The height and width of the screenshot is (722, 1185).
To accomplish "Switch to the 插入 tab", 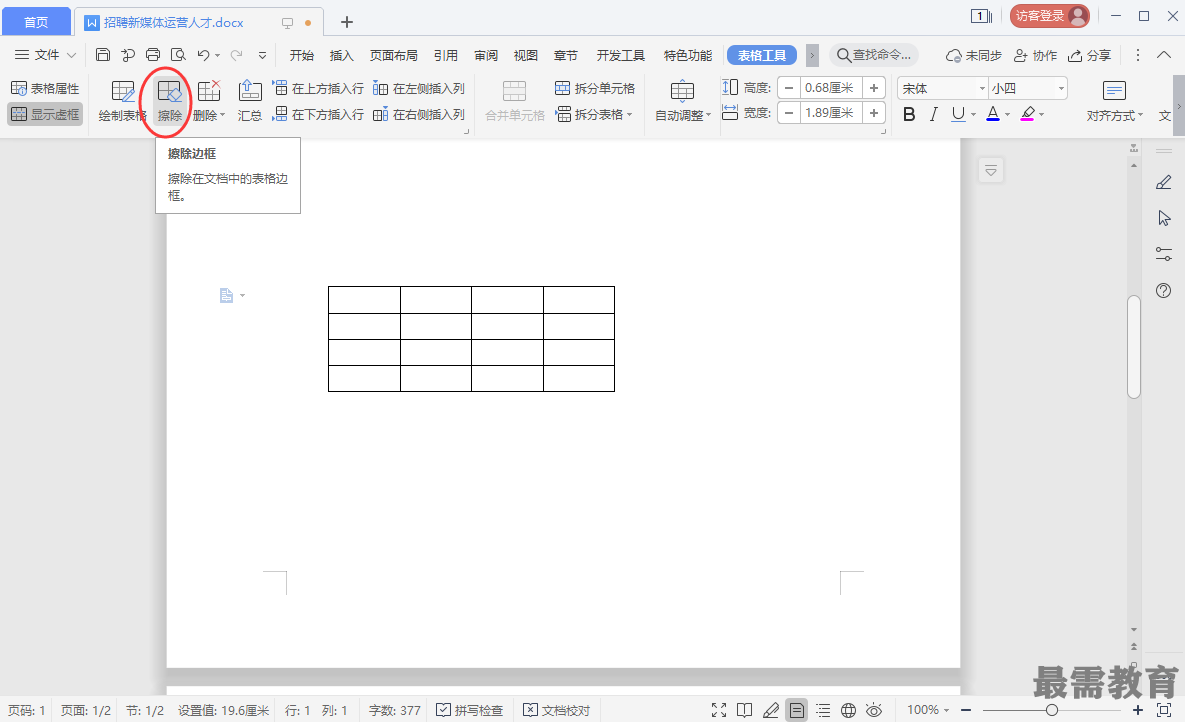I will point(342,55).
